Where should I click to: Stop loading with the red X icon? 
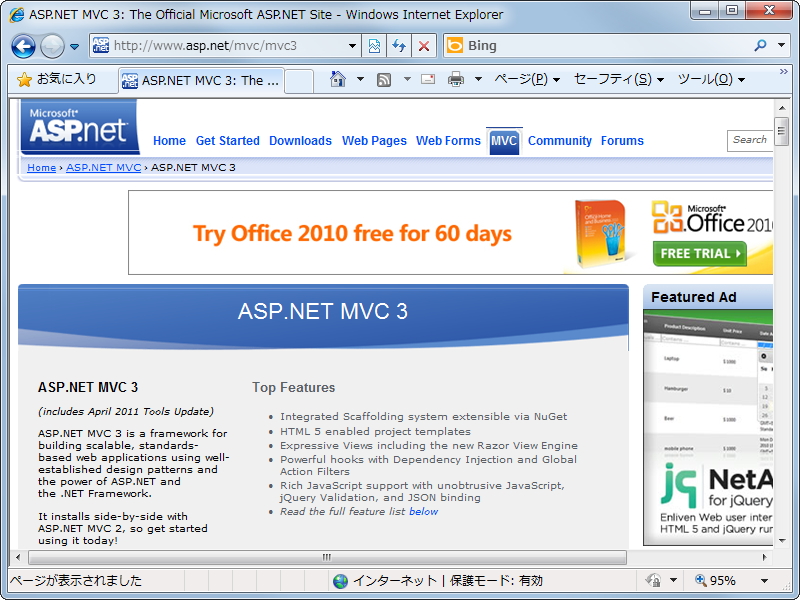(423, 46)
